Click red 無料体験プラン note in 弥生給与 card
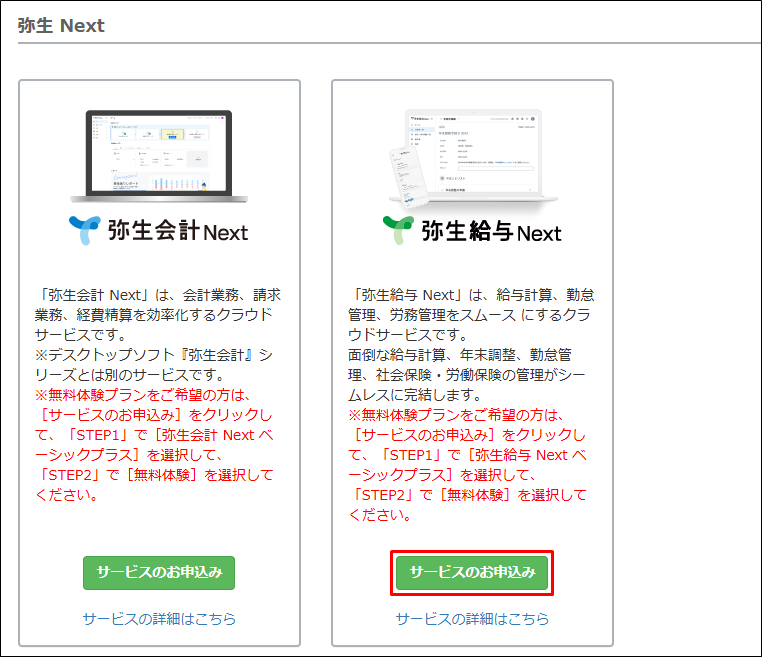This screenshot has height=657, width=762. tap(468, 465)
